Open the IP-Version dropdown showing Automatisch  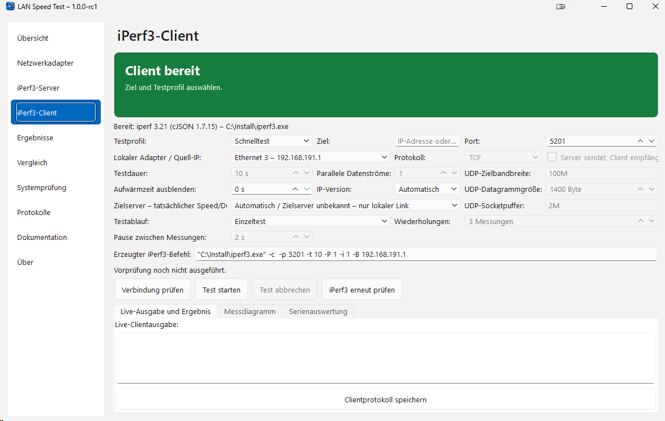click(427, 189)
